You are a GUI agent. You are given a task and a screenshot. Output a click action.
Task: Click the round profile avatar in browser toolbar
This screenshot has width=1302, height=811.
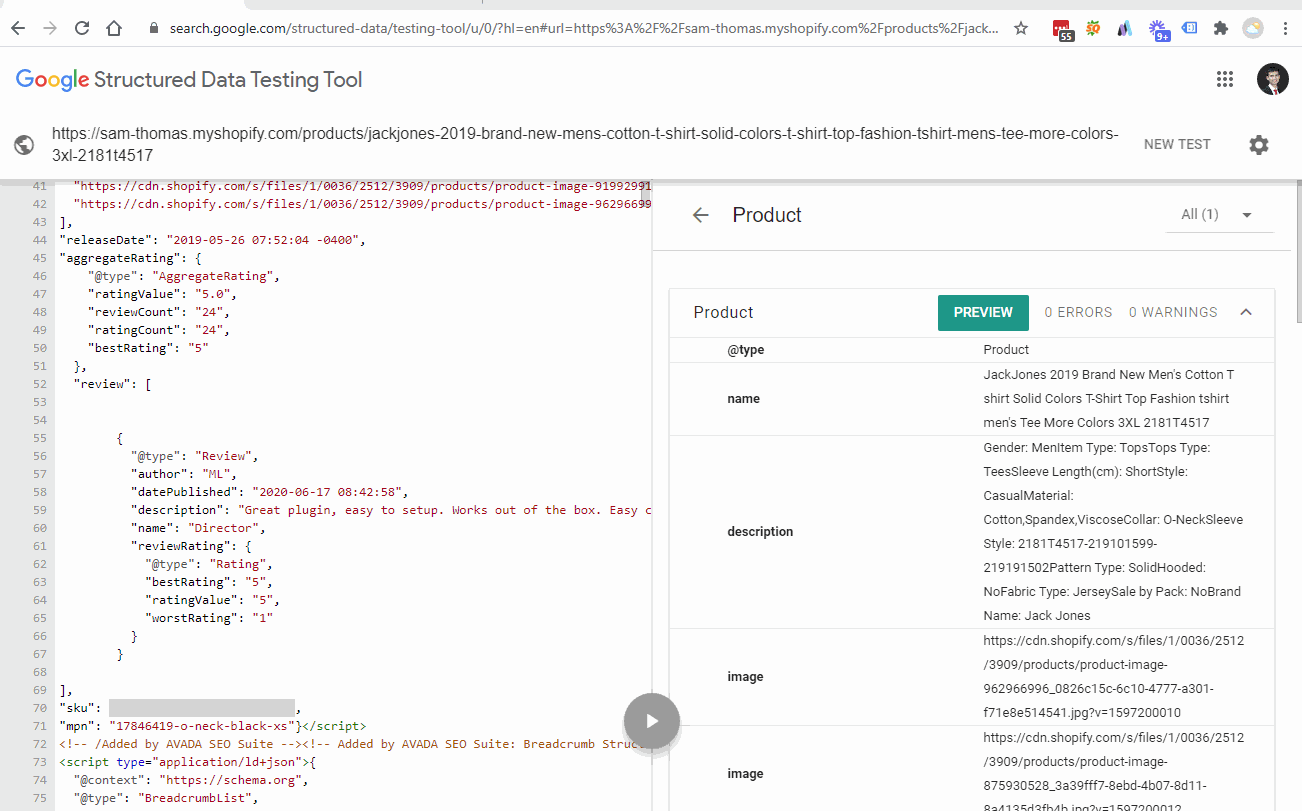[x=1252, y=28]
